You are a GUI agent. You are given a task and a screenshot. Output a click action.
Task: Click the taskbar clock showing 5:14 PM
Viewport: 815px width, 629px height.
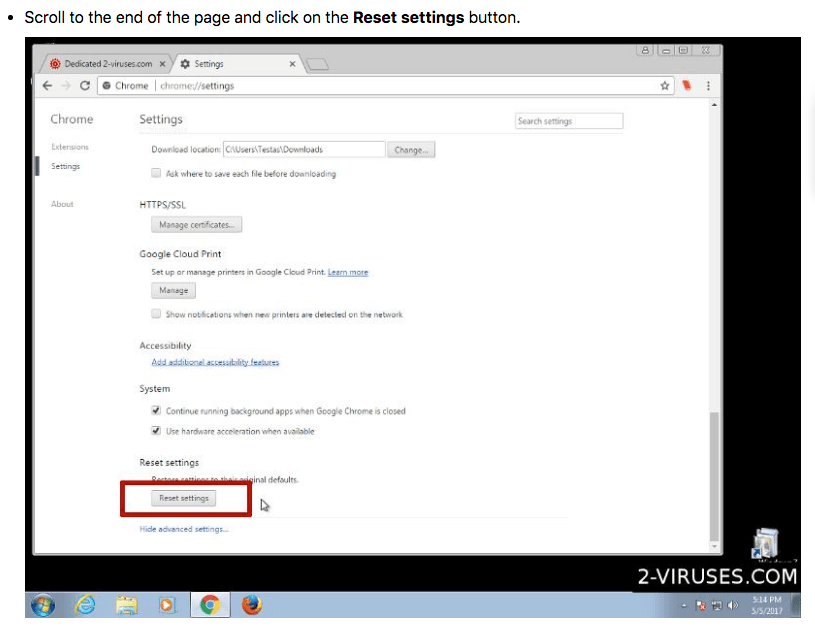(767, 606)
